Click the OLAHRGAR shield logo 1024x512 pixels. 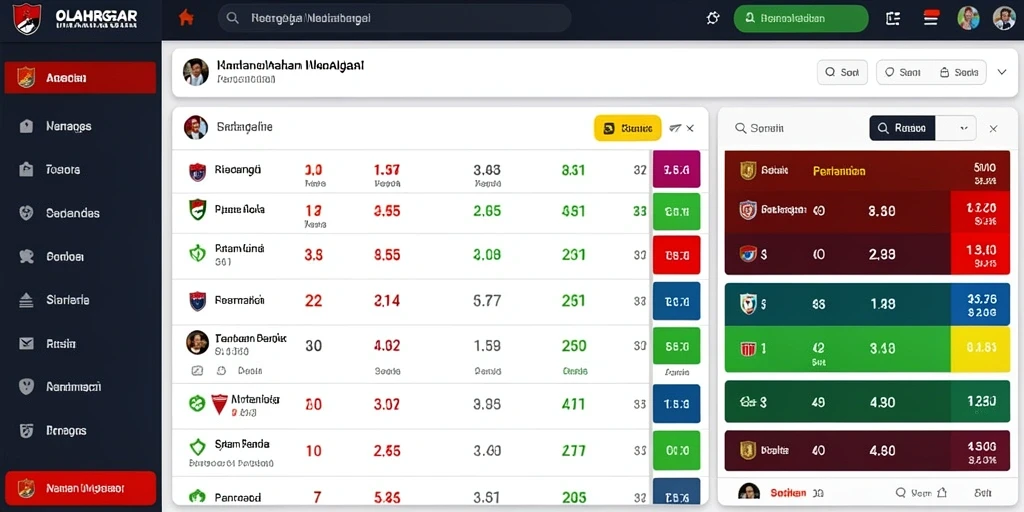click(x=27, y=19)
